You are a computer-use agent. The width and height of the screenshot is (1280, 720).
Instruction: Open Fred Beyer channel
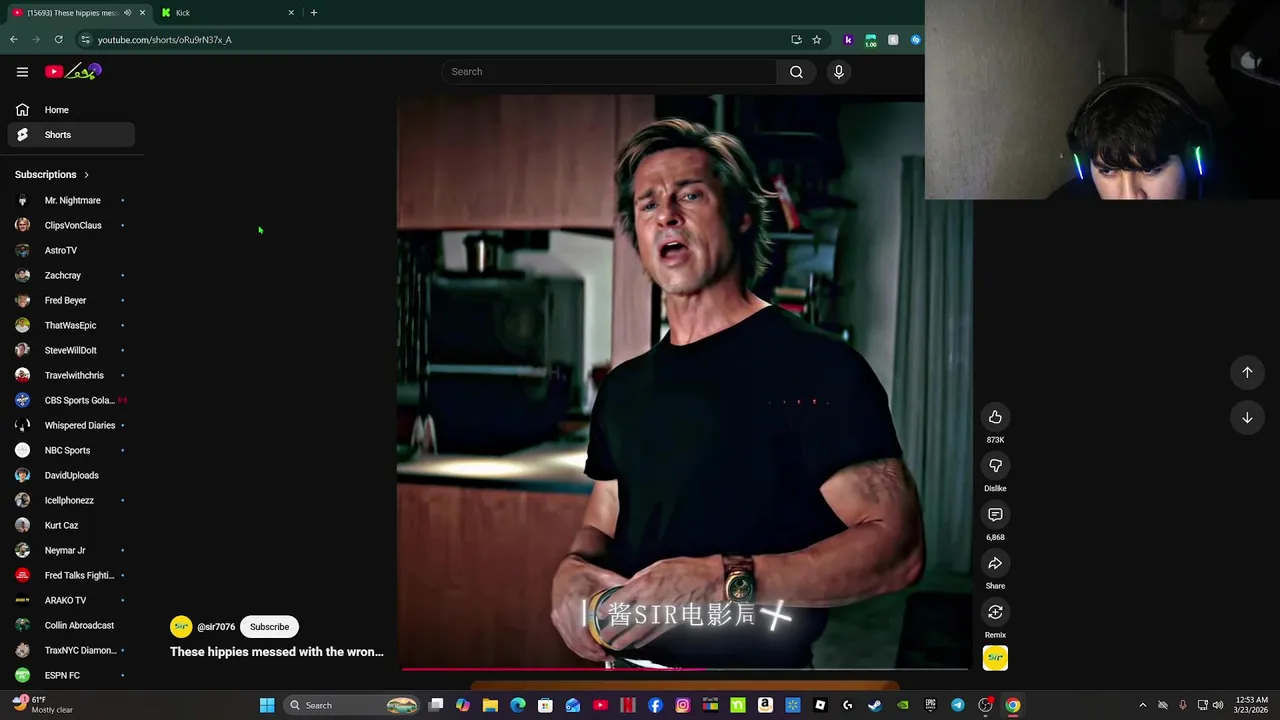71,300
